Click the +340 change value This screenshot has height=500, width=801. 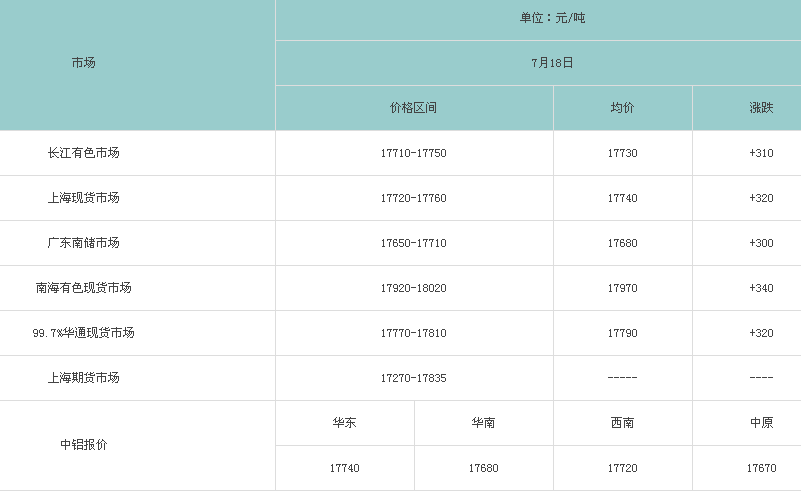point(761,288)
